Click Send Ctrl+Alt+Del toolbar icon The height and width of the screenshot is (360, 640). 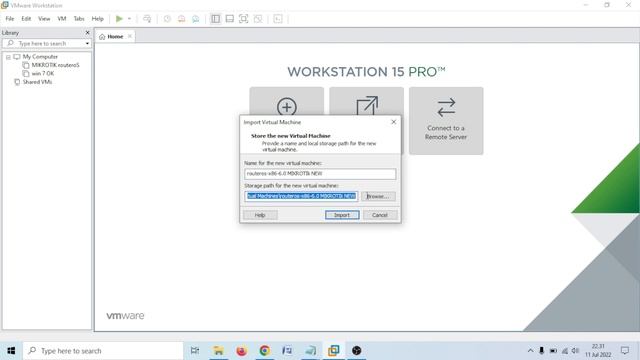click(x=147, y=19)
